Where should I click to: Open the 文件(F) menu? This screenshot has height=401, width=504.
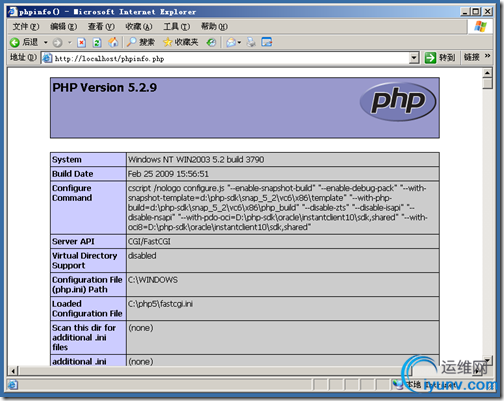[26, 26]
